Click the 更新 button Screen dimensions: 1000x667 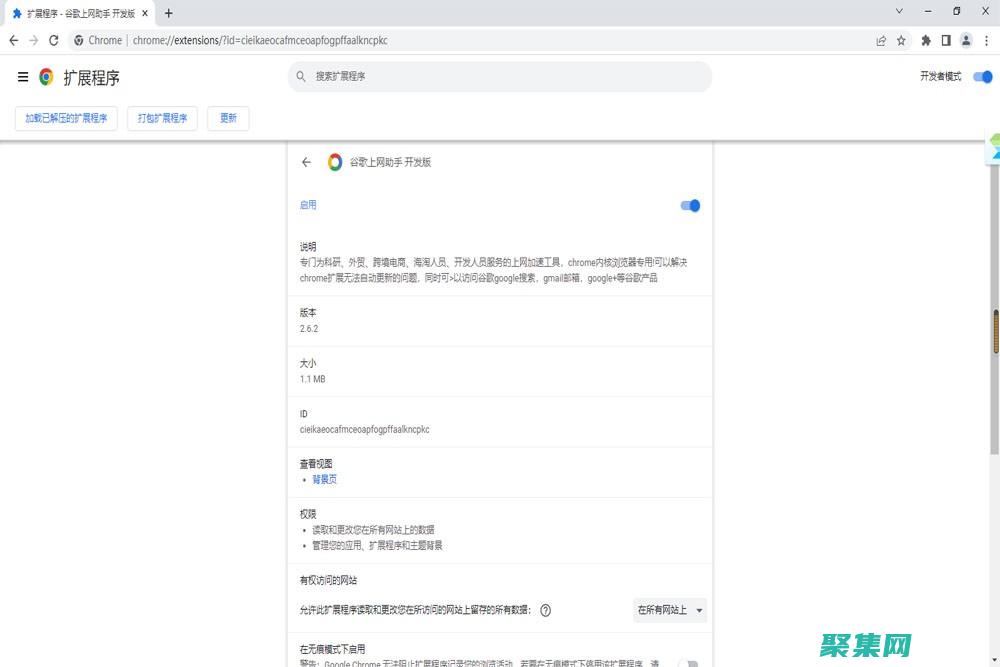[228, 118]
